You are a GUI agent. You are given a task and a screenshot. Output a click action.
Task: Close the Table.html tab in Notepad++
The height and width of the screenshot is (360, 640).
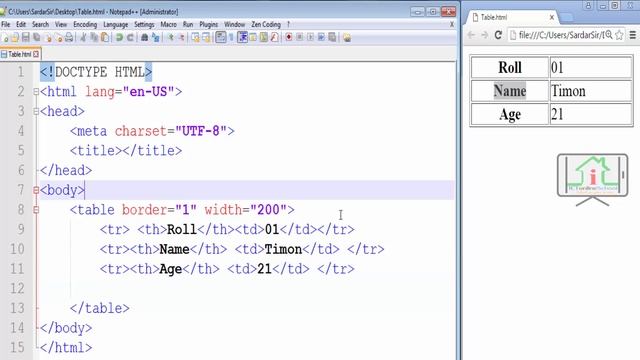[x=36, y=54]
